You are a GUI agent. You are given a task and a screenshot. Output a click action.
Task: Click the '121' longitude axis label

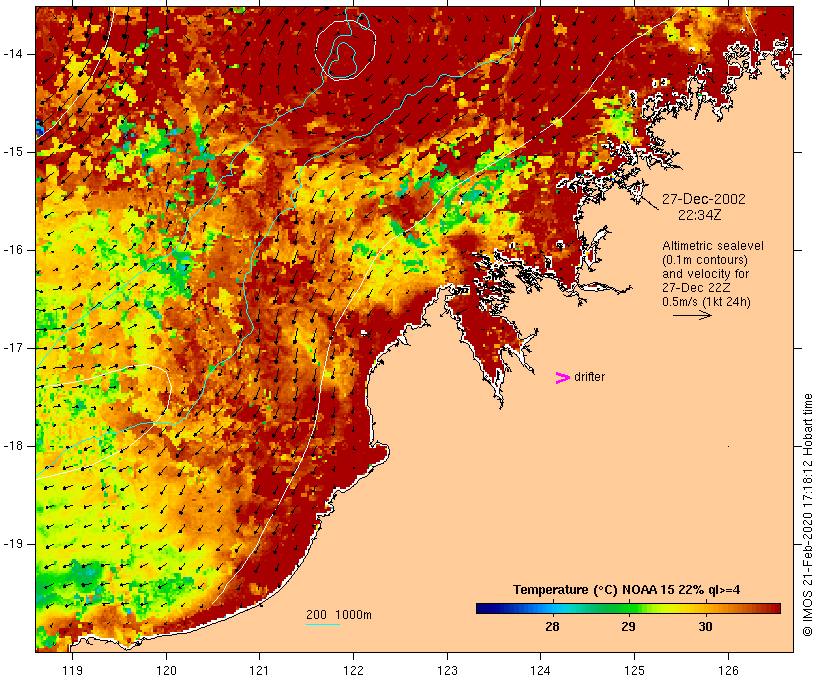[259, 670]
